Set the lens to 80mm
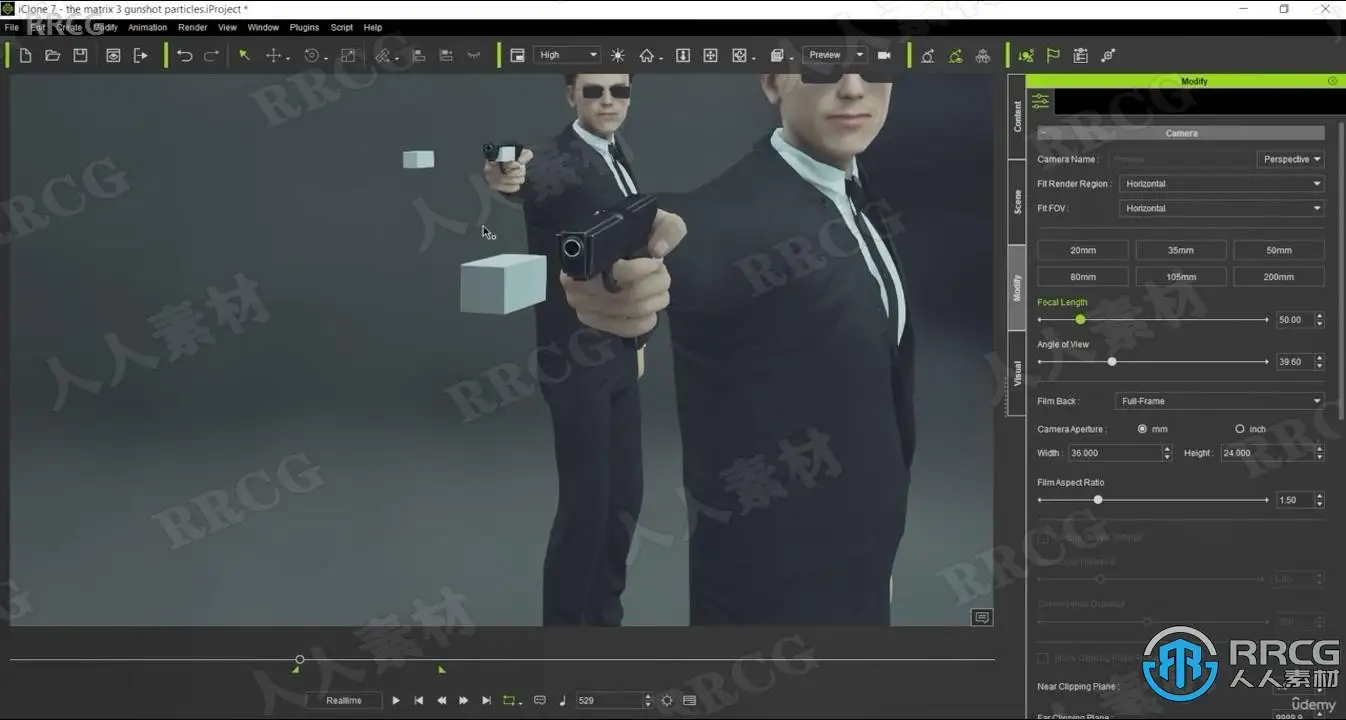Image resolution: width=1346 pixels, height=720 pixels. [x=1083, y=277]
